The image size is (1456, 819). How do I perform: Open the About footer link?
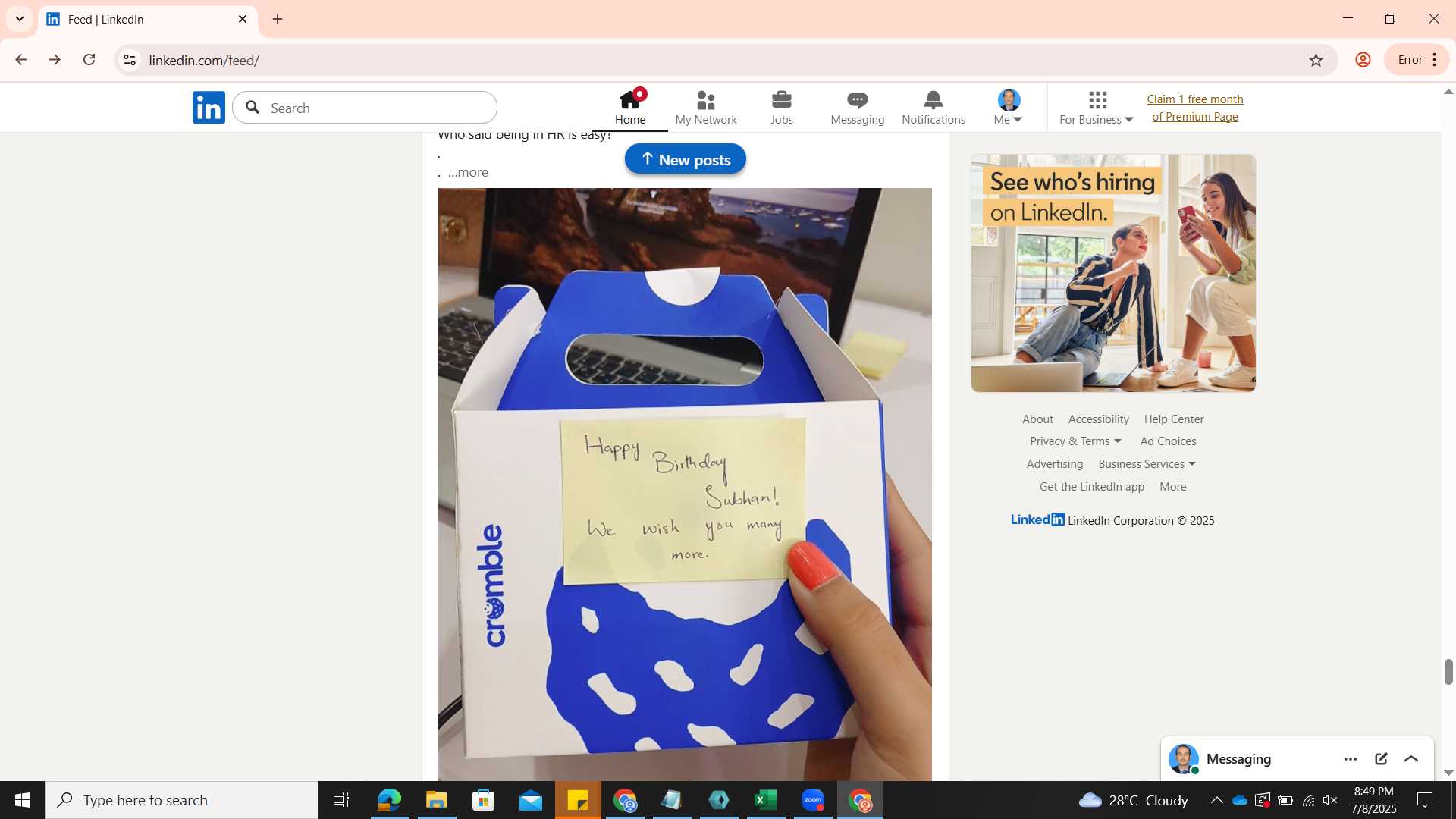[1037, 419]
